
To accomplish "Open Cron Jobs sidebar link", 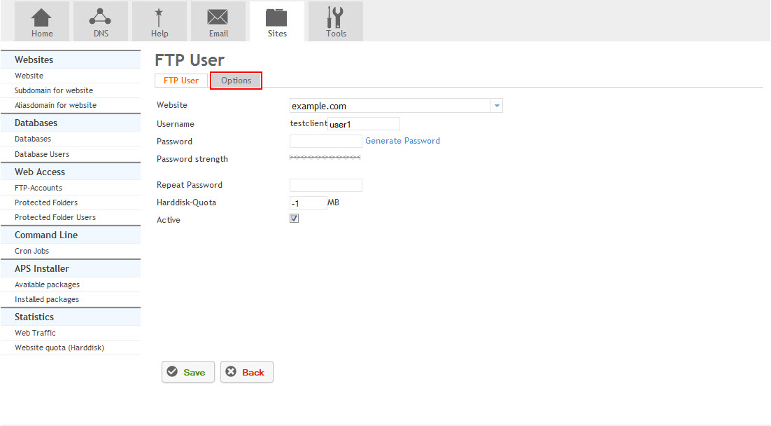I will click(x=32, y=251).
